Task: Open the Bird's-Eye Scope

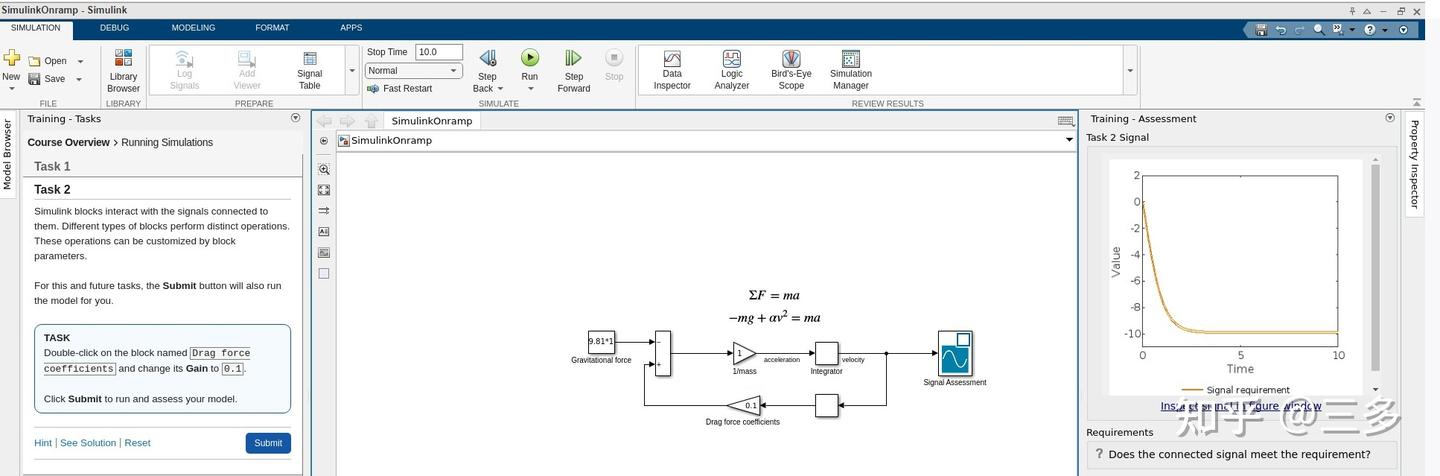Action: 791,71
